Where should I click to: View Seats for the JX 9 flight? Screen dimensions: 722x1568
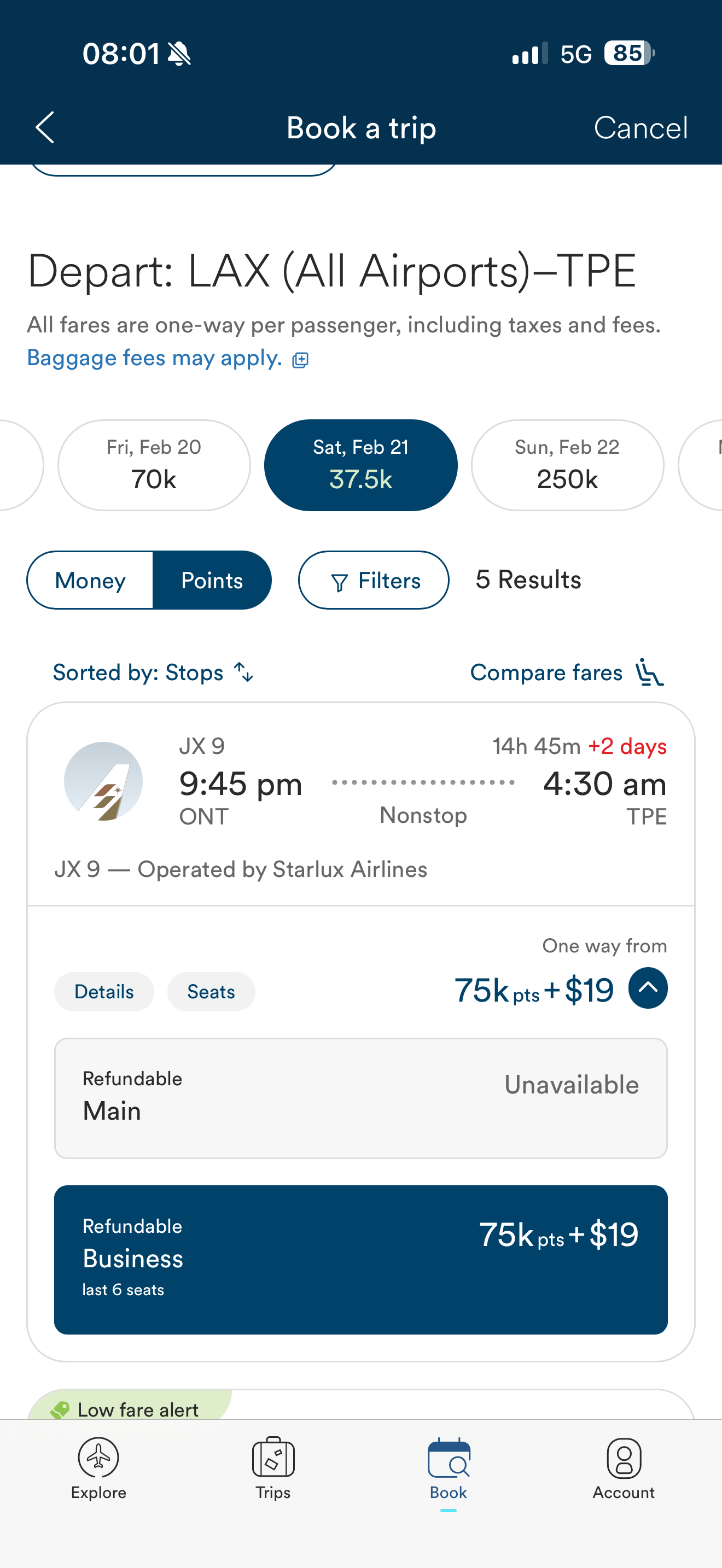pos(211,992)
